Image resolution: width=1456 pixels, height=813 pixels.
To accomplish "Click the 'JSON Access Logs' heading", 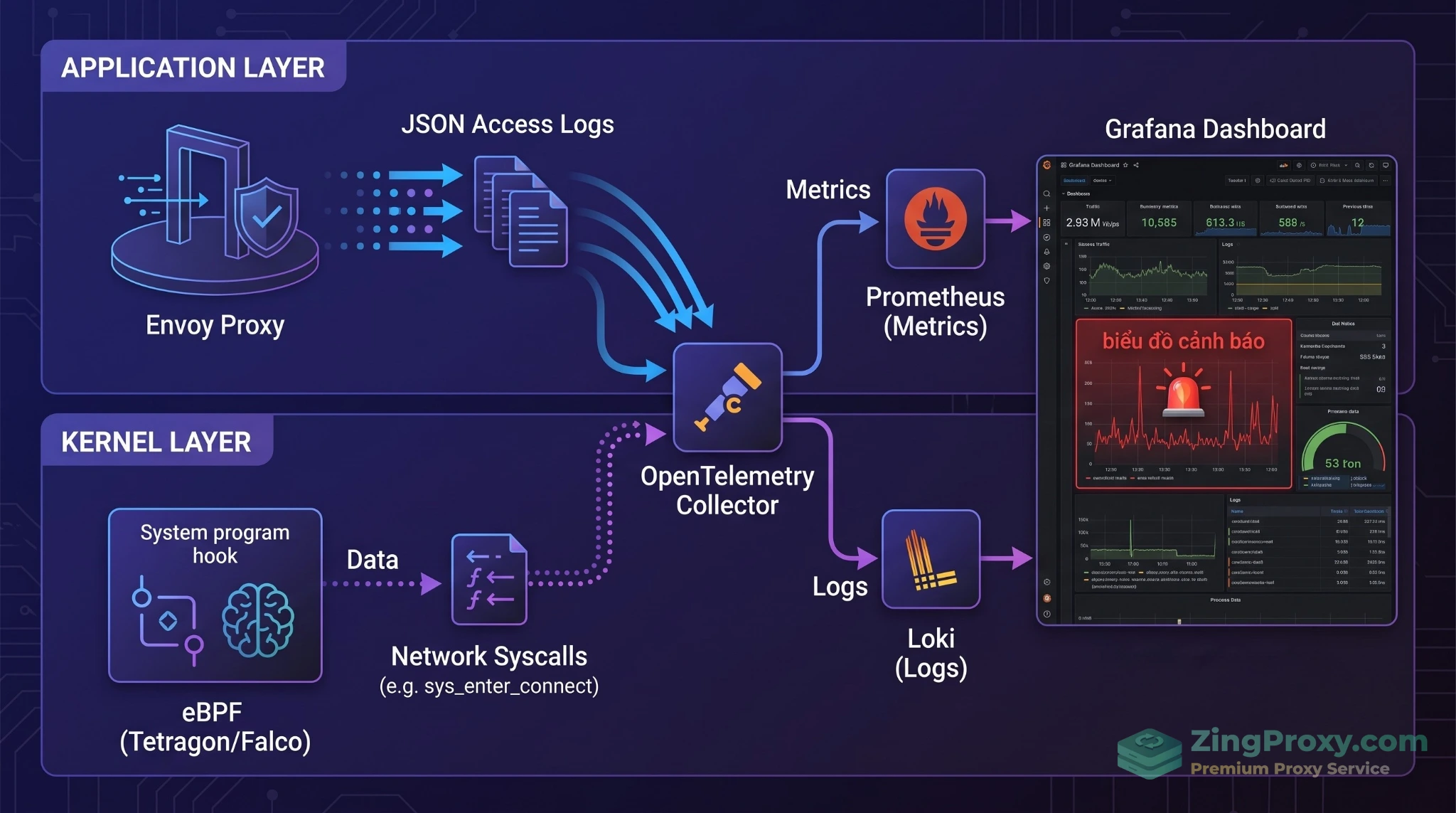I will 507,124.
